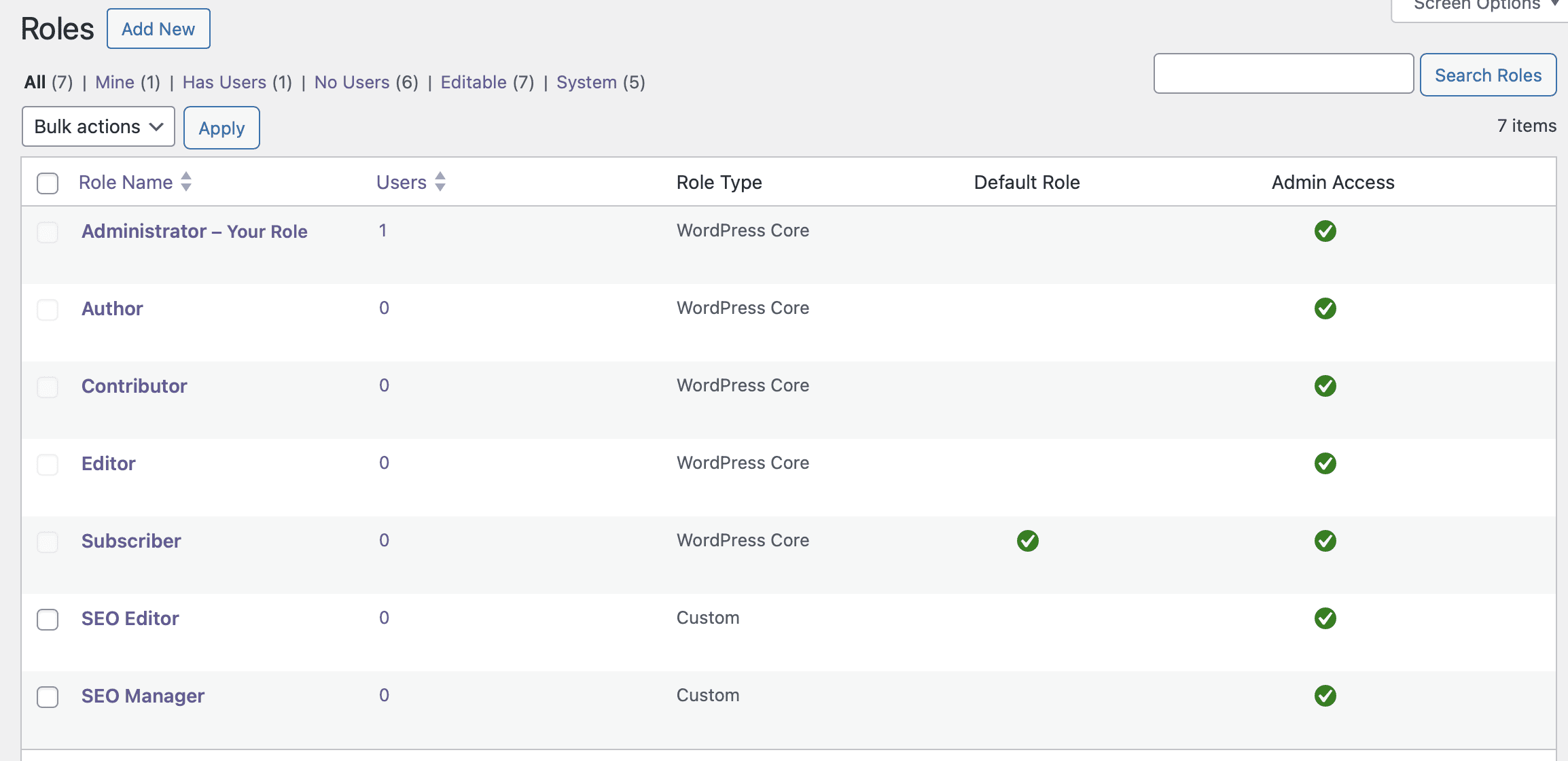Click the sort arrows beside Users column
Screen dimensions: 1568x761
[440, 182]
